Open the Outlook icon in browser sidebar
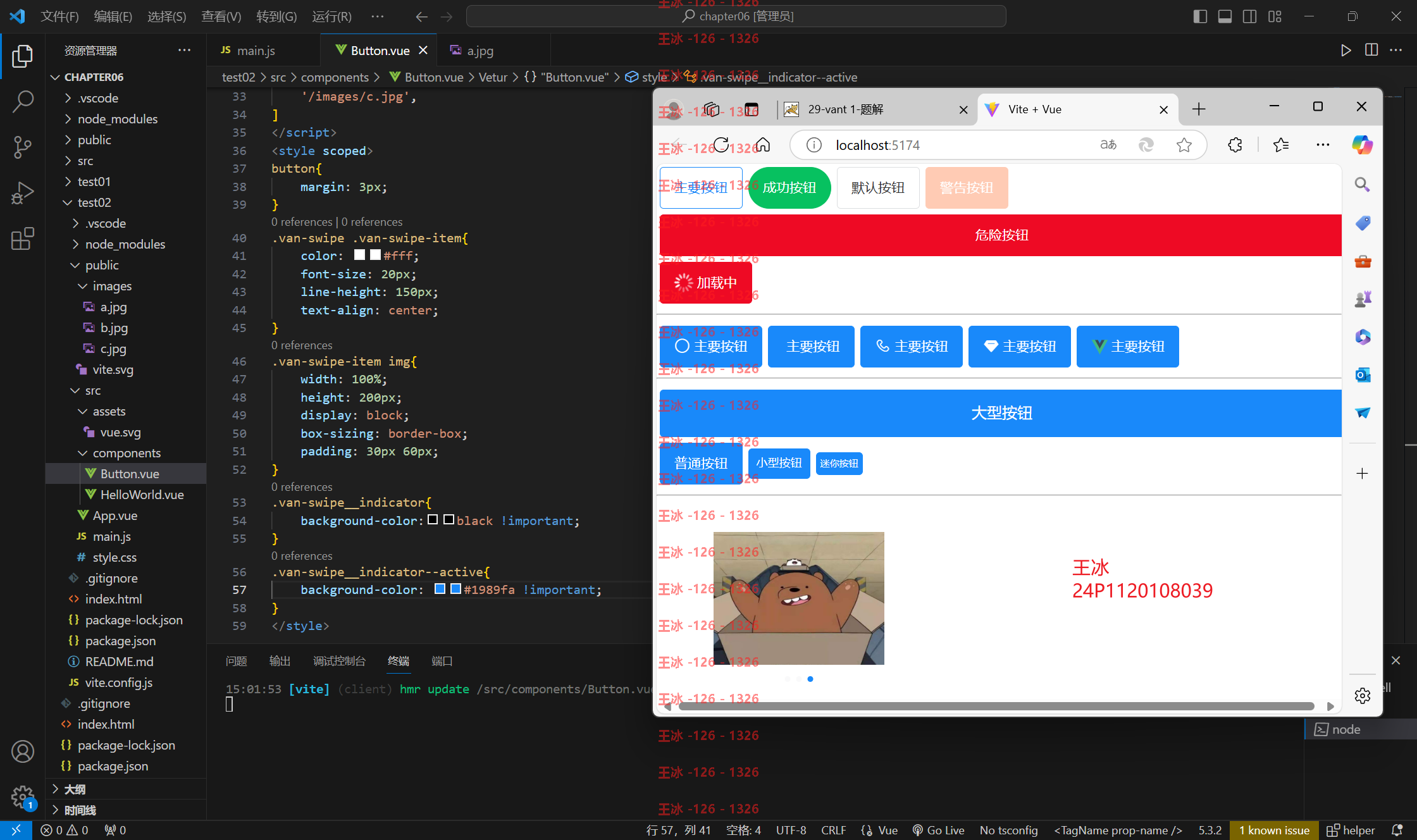 [x=1362, y=375]
